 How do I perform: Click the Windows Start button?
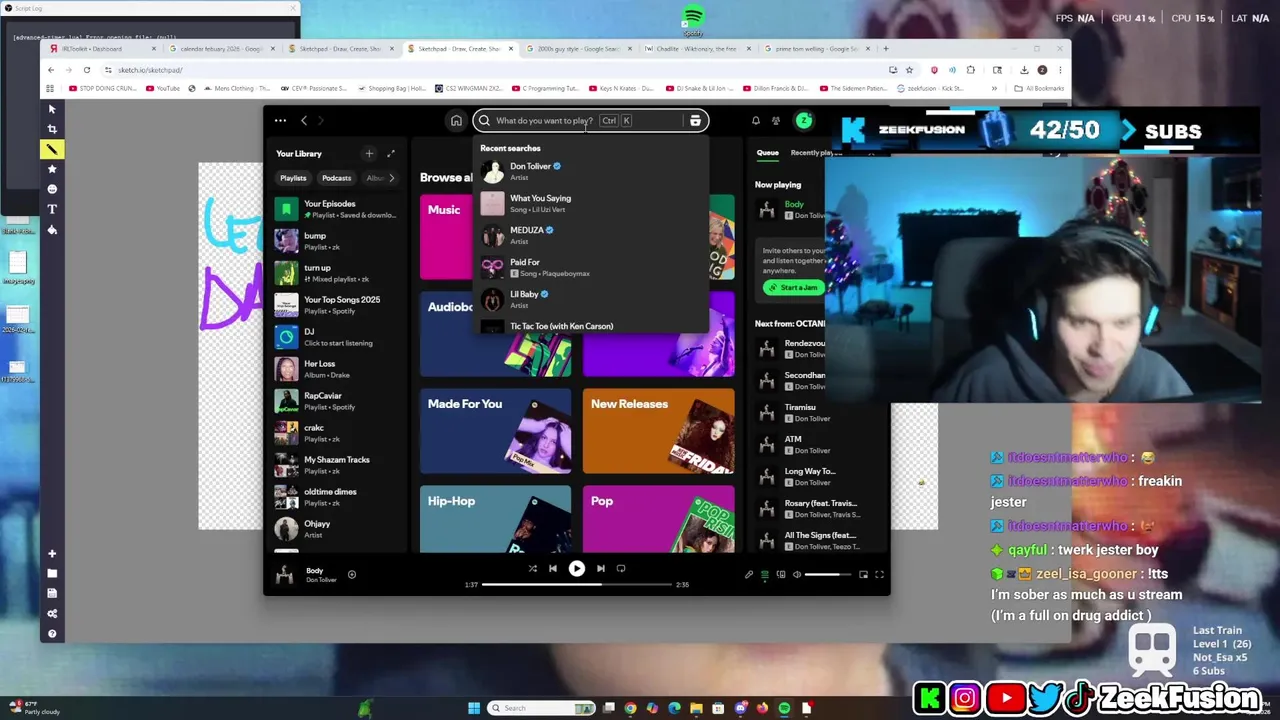[x=474, y=708]
